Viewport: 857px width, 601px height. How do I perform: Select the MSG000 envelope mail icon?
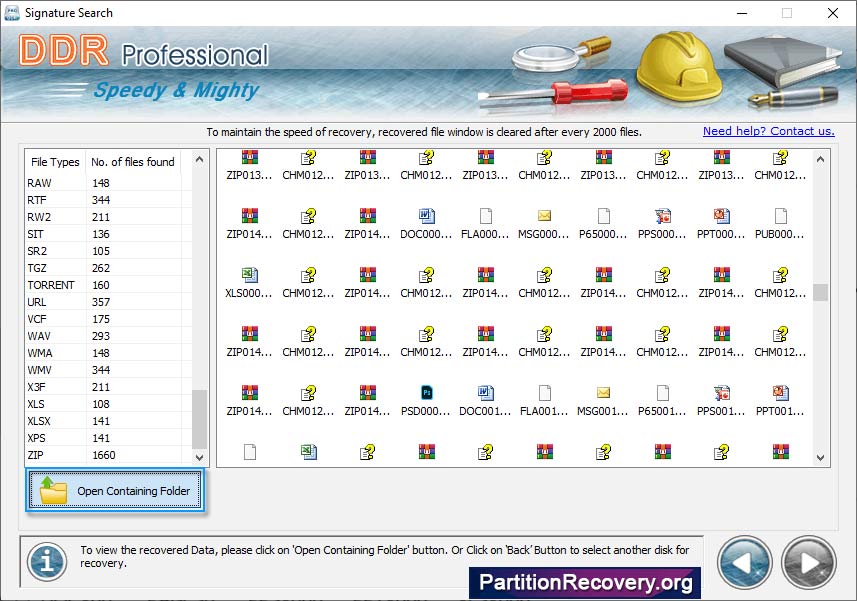coord(545,216)
